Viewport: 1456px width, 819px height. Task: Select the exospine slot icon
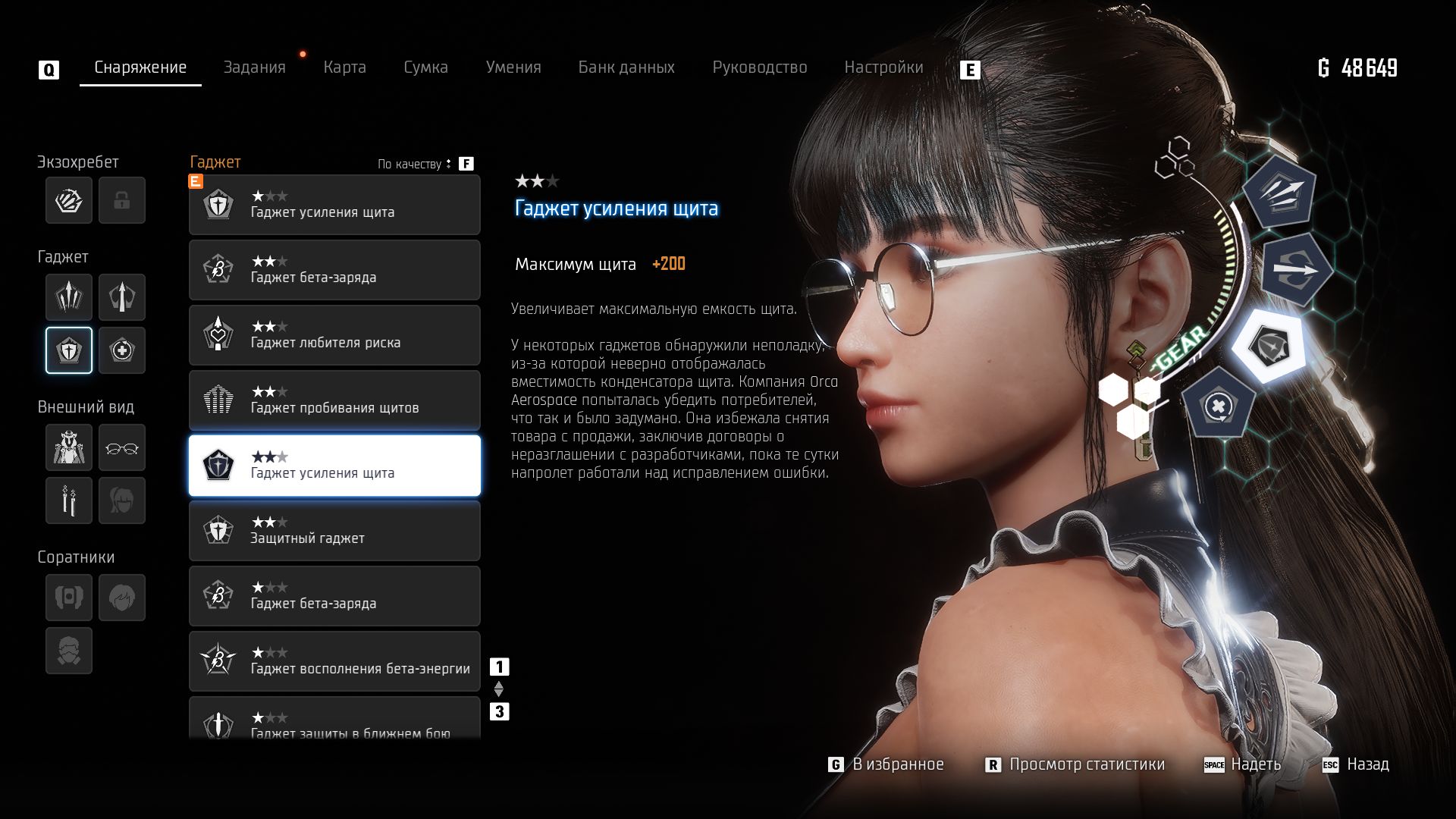pos(69,200)
